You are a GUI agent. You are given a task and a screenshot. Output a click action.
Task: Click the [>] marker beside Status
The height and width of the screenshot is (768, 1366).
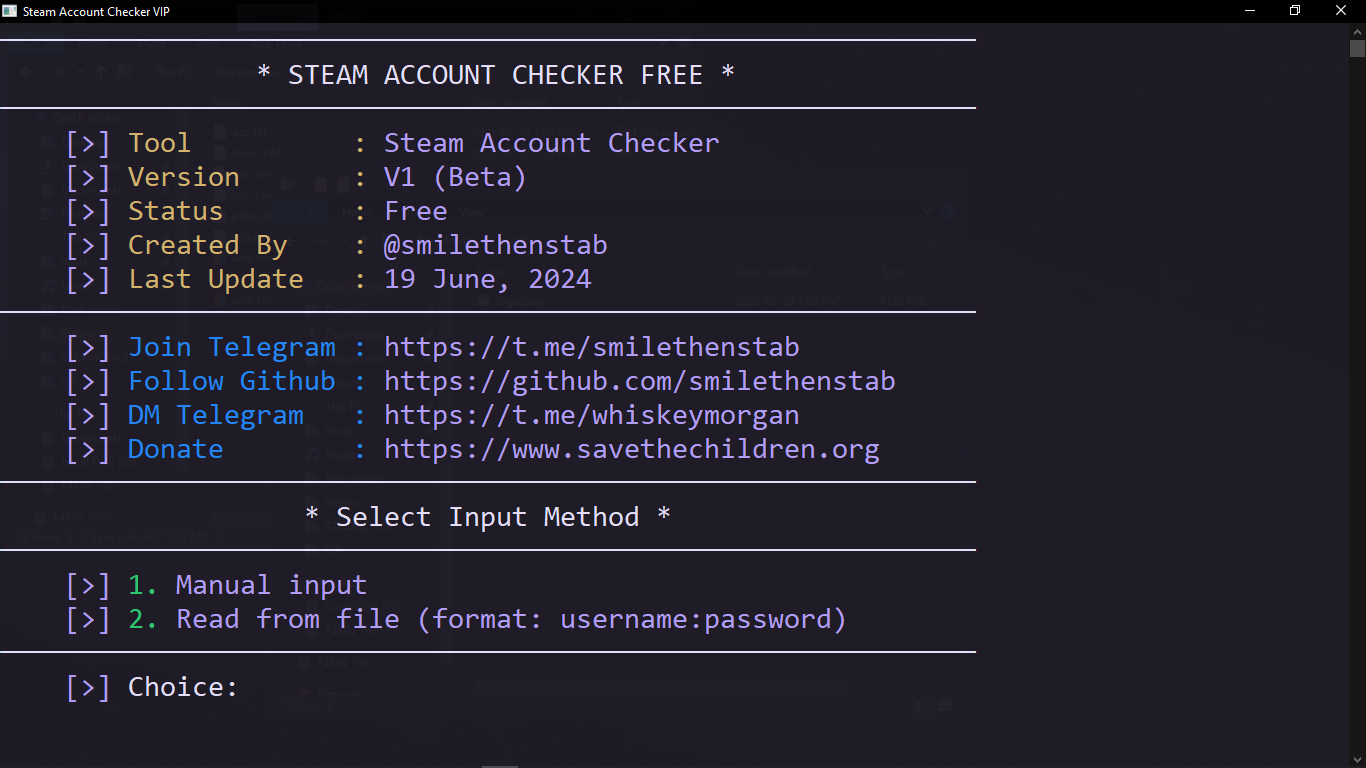coord(88,211)
